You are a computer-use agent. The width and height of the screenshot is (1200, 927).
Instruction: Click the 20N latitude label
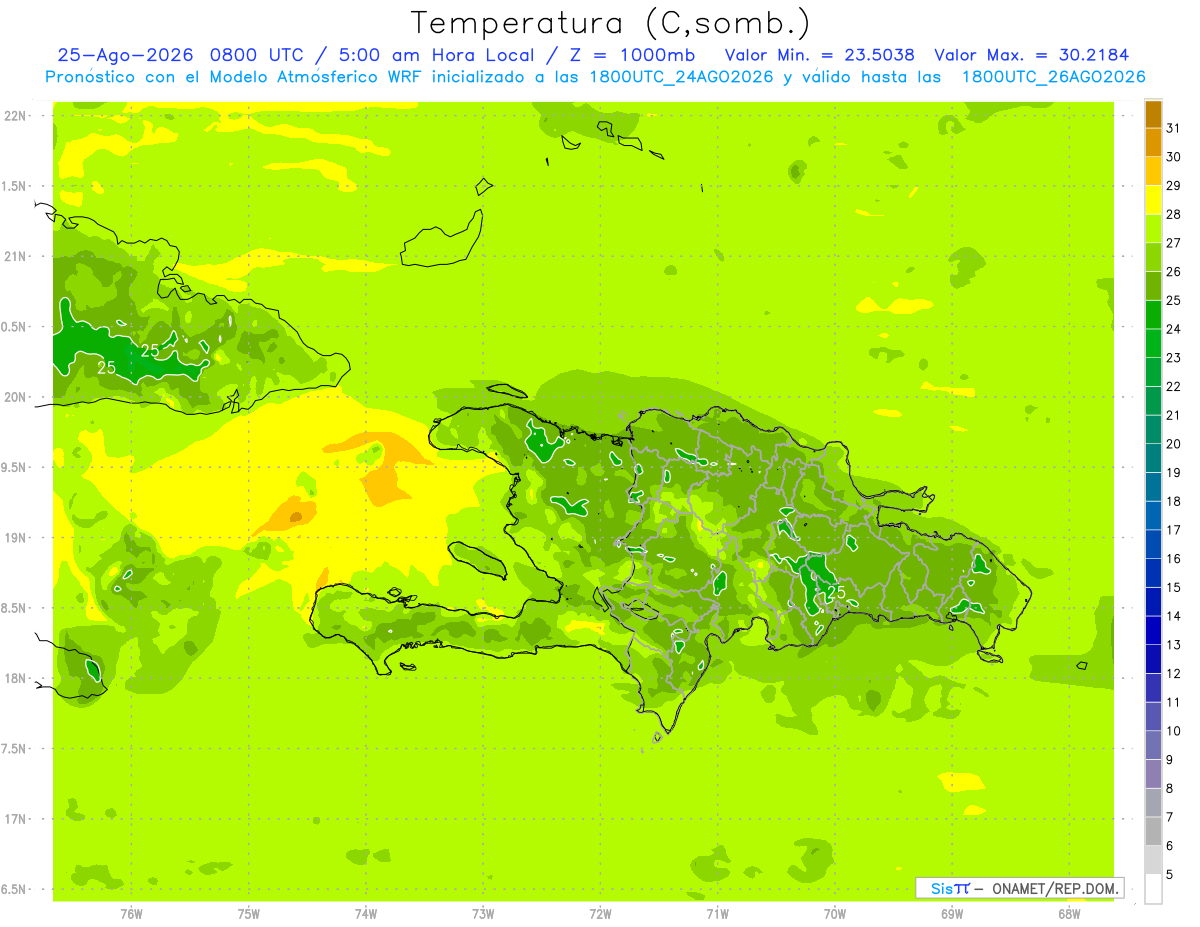15,397
